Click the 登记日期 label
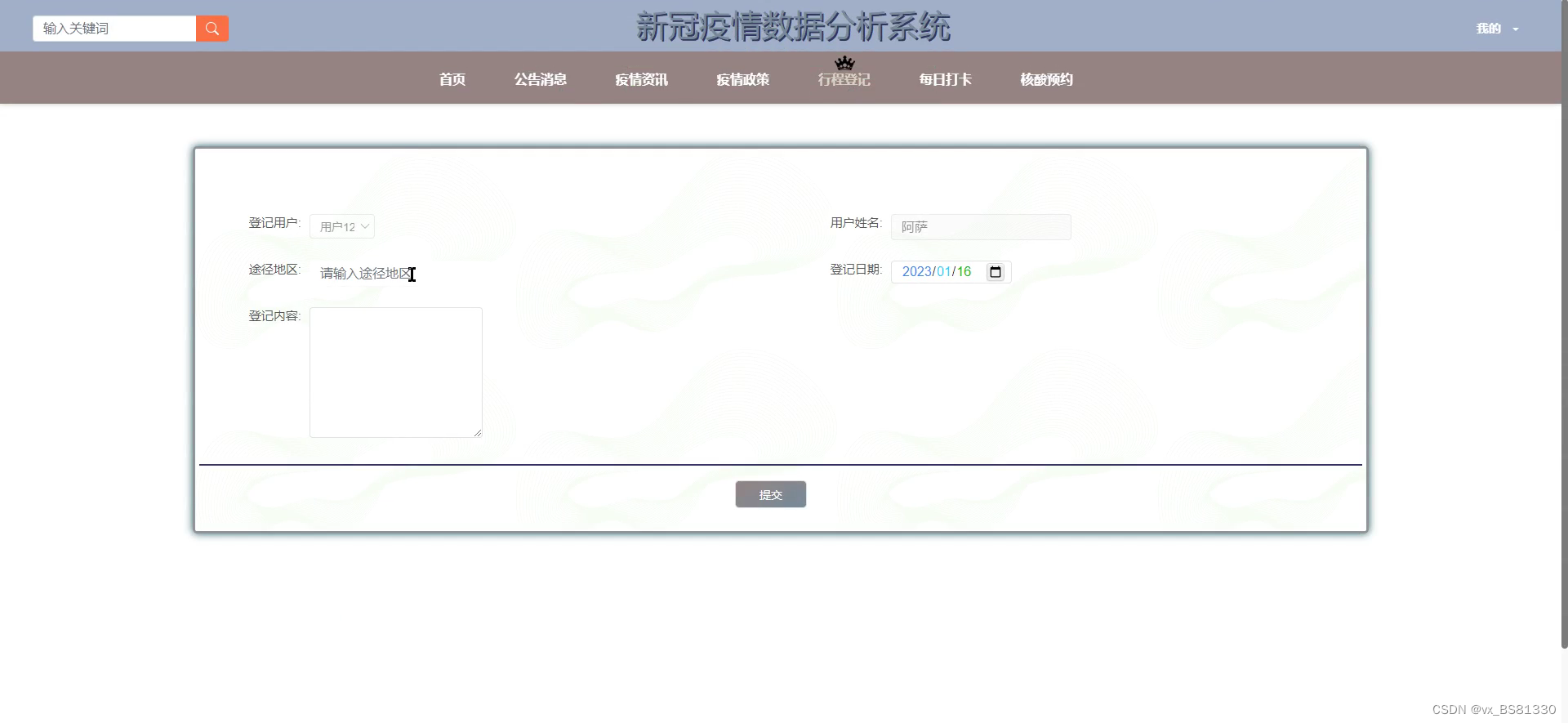The height and width of the screenshot is (723, 1568). [x=856, y=270]
